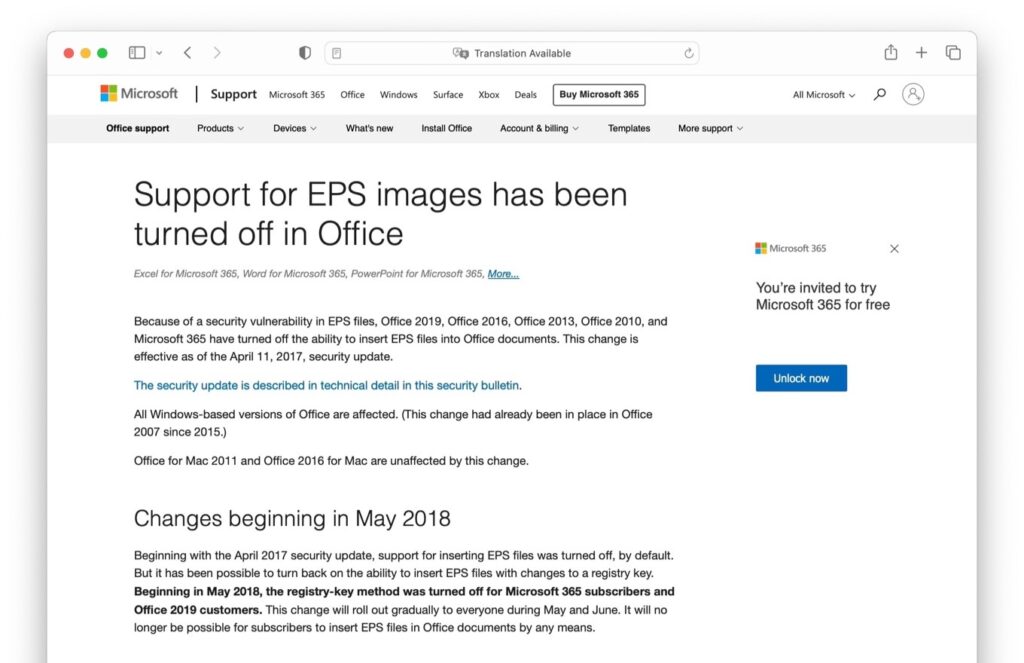Click the account sign-in icon
Image resolution: width=1024 pixels, height=663 pixels.
click(913, 94)
